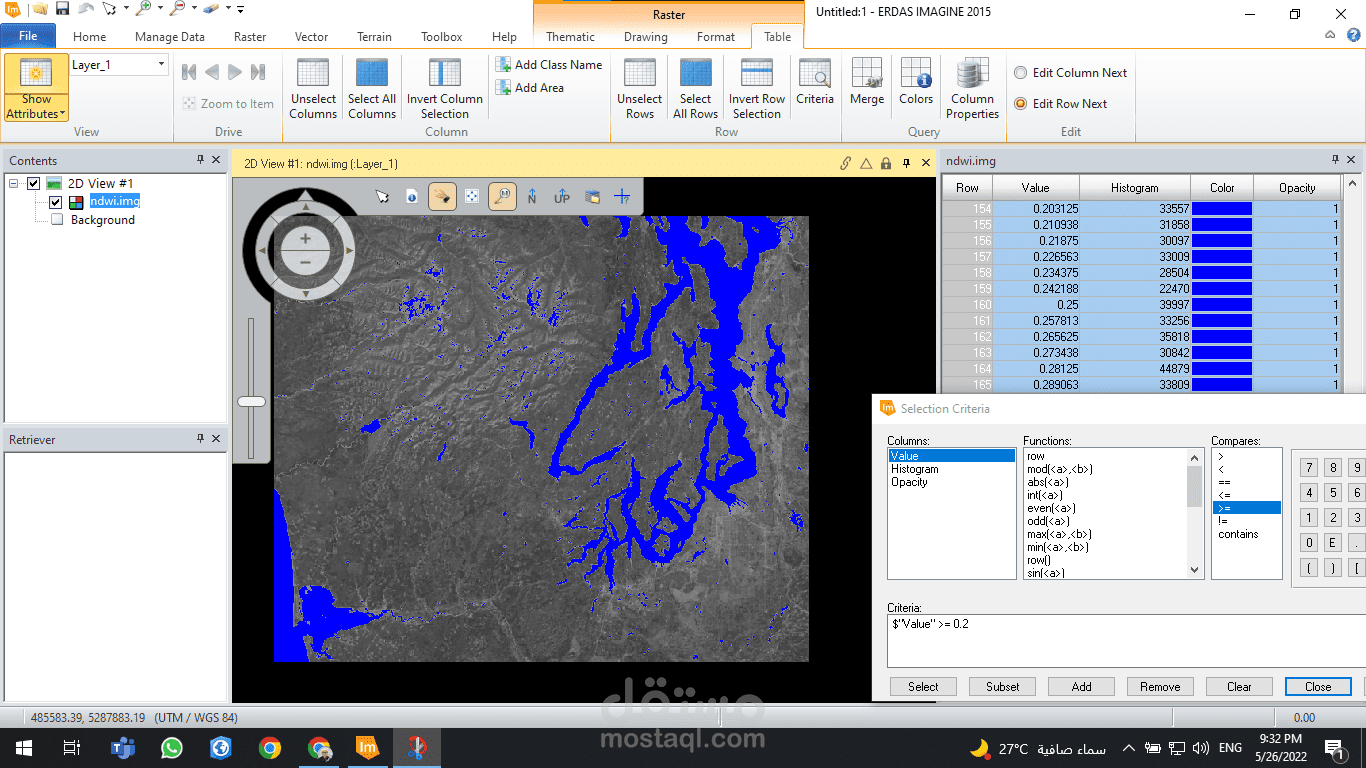
Task: Enable the Background layer checkbox
Action: click(x=57, y=219)
